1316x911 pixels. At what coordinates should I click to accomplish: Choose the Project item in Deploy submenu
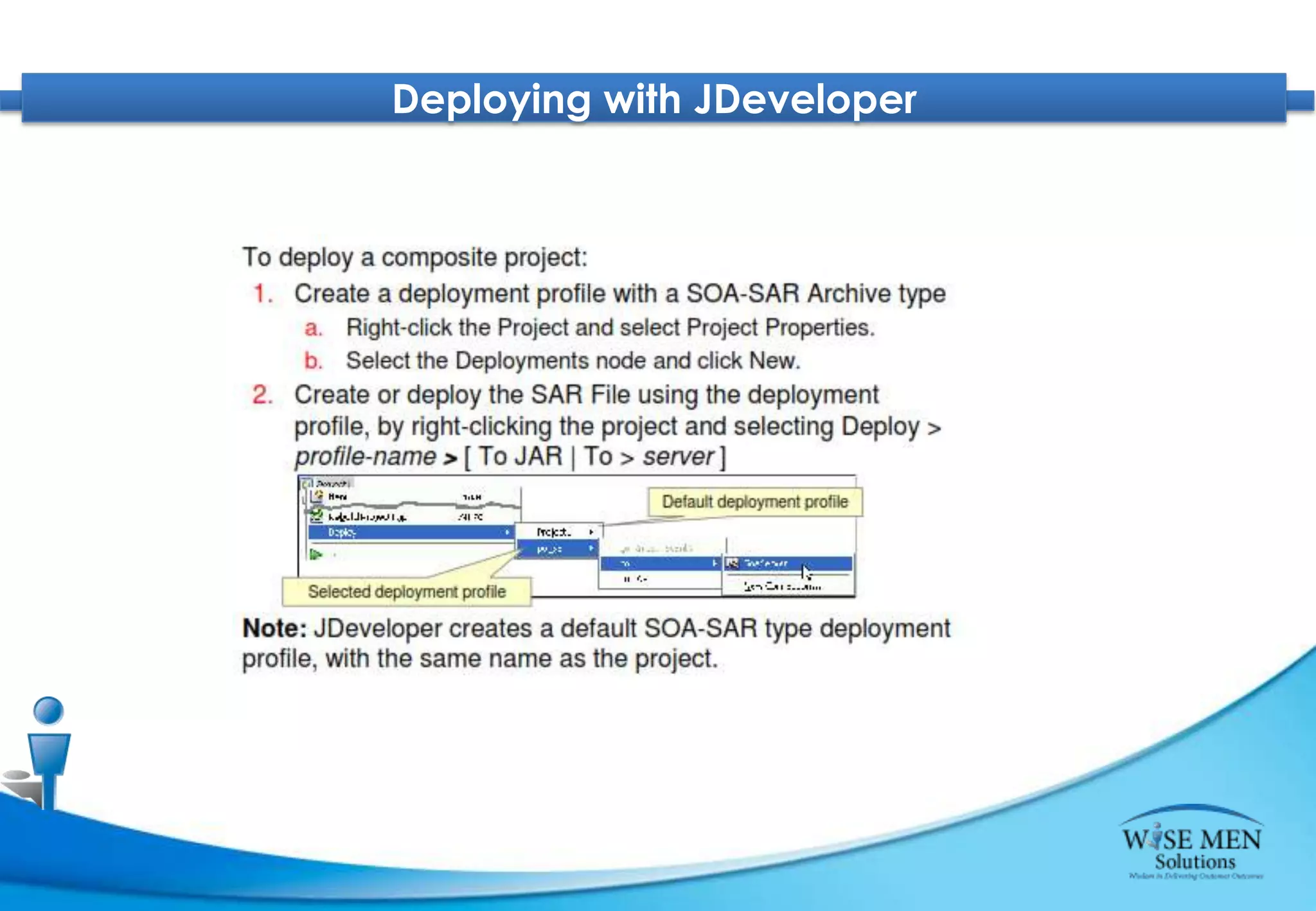pyautogui.click(x=554, y=532)
